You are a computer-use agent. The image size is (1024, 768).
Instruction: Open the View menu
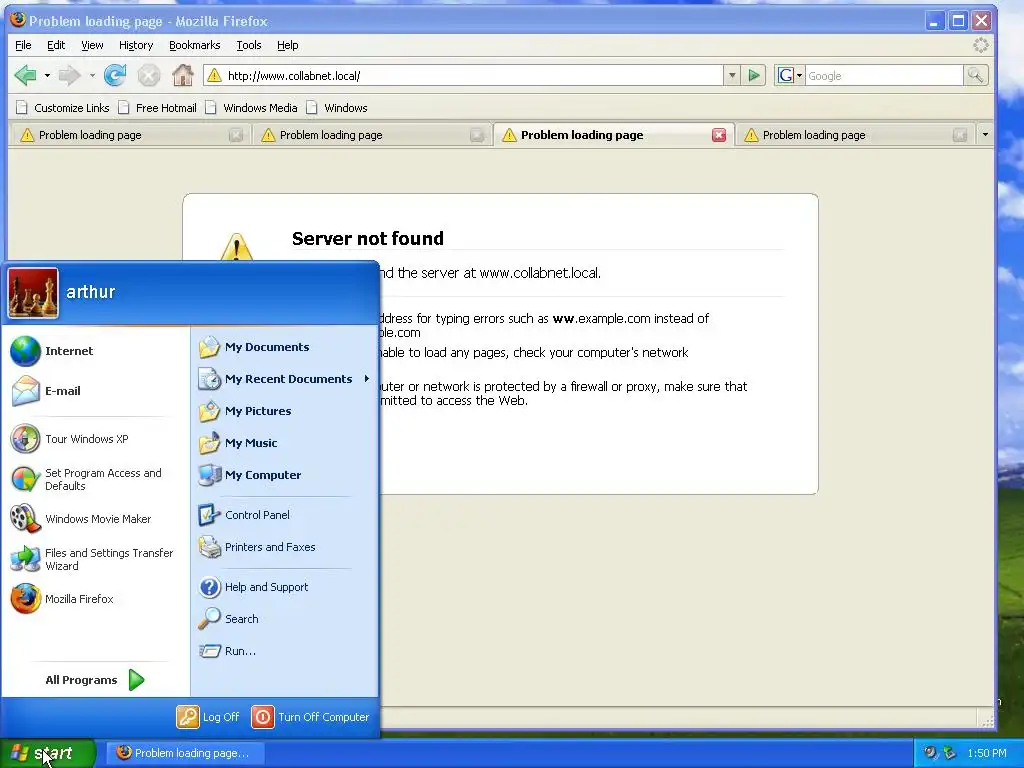tap(92, 45)
